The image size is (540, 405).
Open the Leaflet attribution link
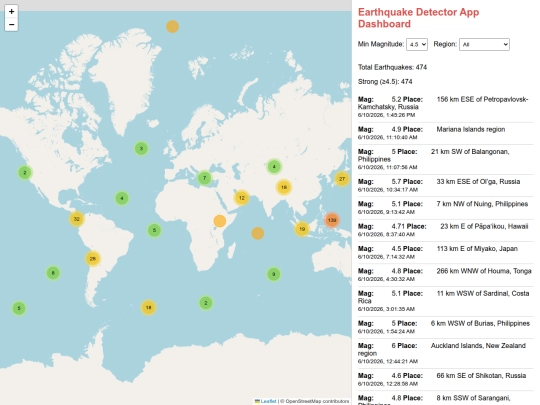pyautogui.click(x=268, y=401)
